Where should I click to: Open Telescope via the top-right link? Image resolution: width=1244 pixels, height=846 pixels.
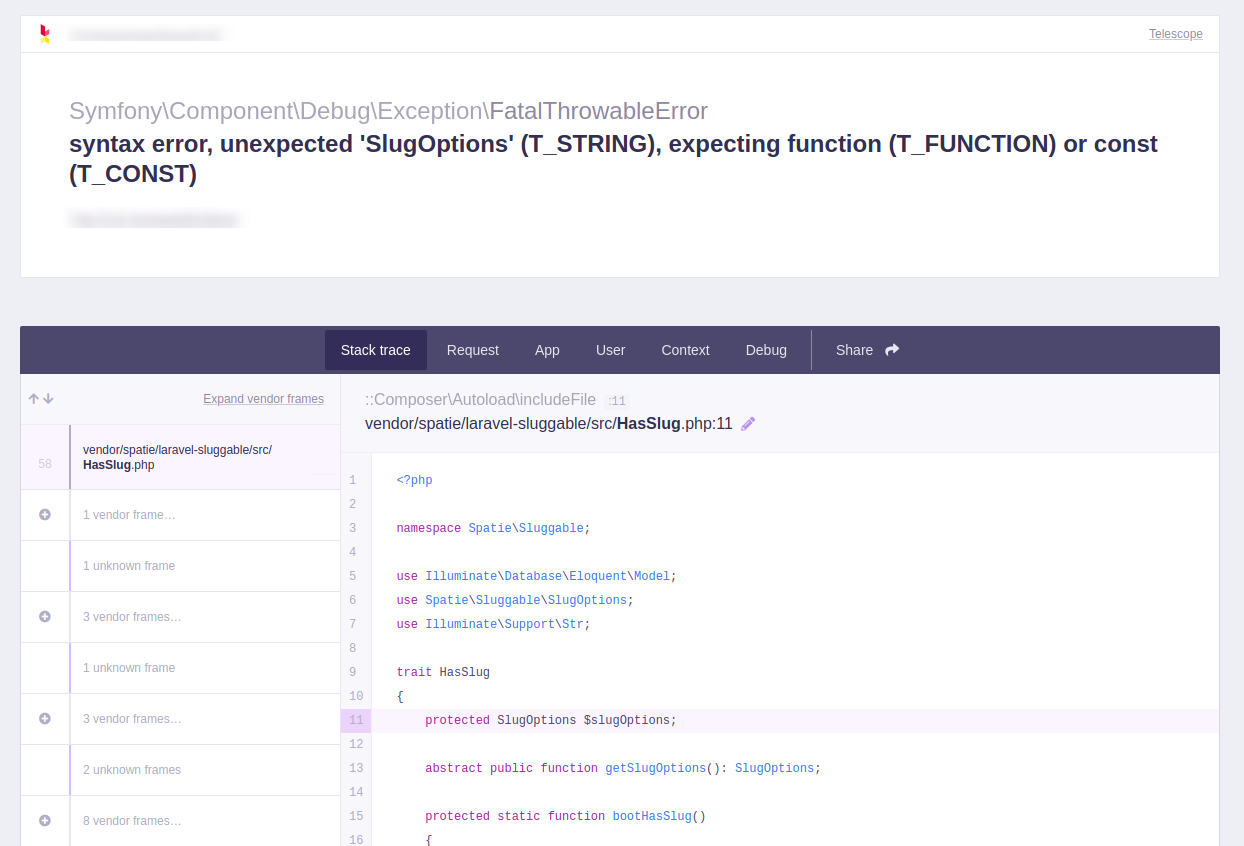(x=1175, y=33)
